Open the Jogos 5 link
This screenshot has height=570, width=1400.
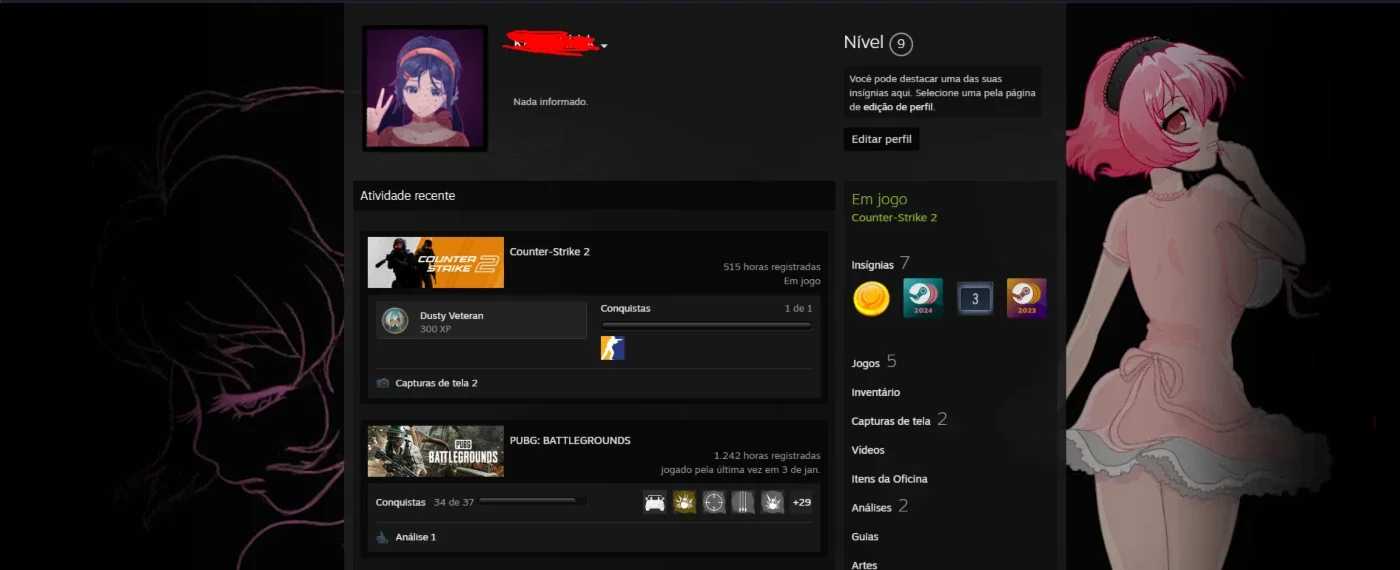click(x=874, y=362)
